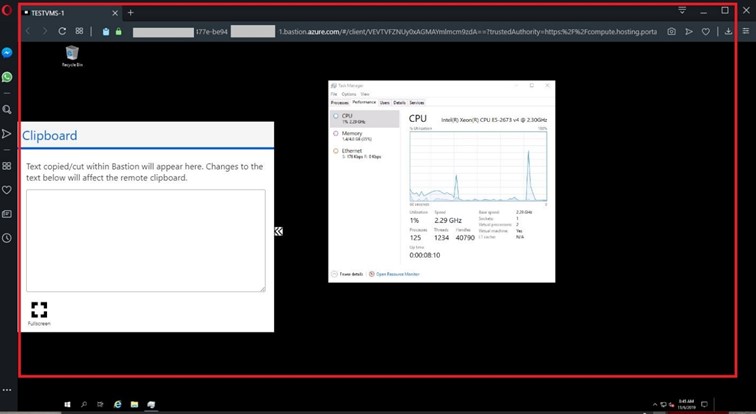Select Memory in the performance list

pos(365,136)
